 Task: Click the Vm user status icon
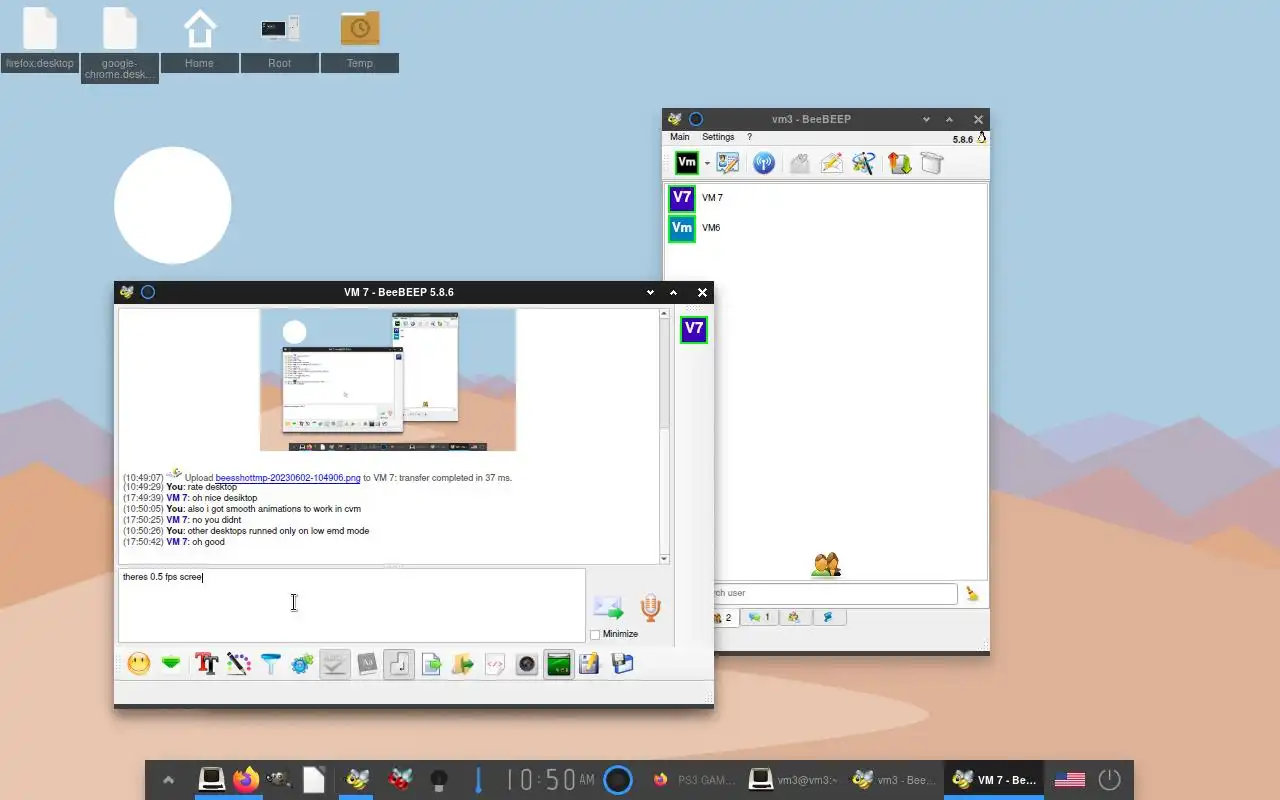coord(686,163)
